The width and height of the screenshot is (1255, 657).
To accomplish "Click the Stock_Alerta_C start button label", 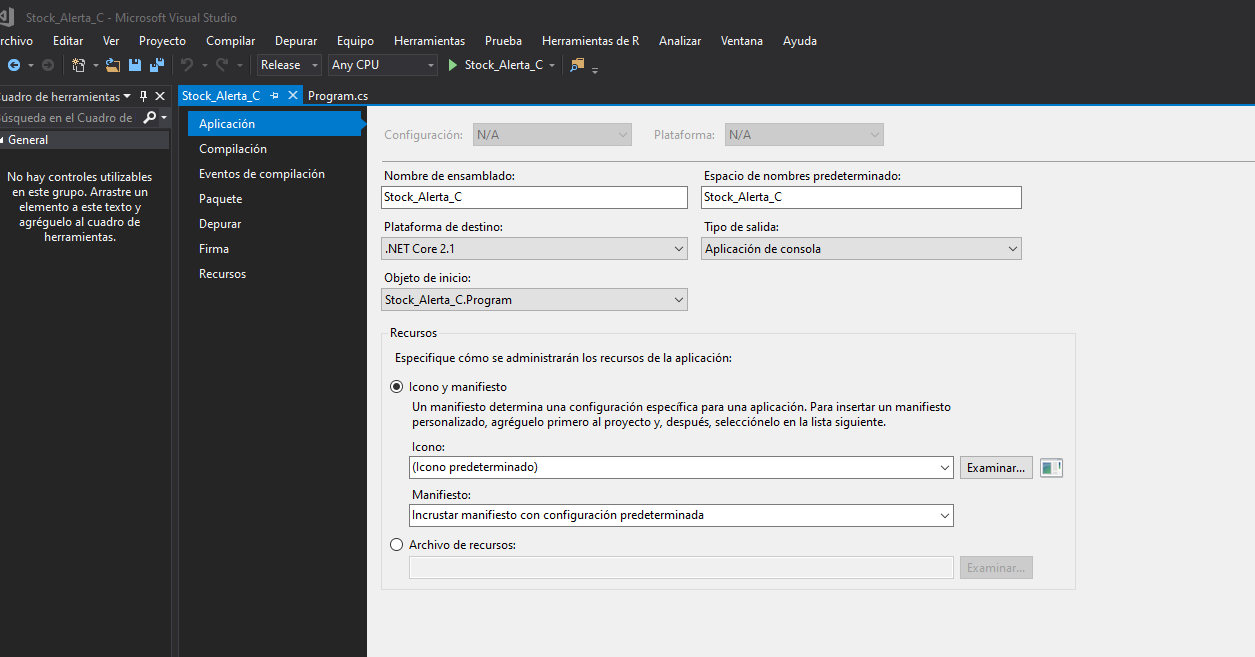I will tap(504, 65).
